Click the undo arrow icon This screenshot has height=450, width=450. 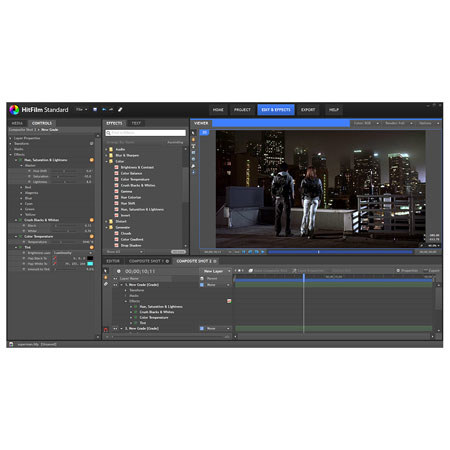click(104, 110)
